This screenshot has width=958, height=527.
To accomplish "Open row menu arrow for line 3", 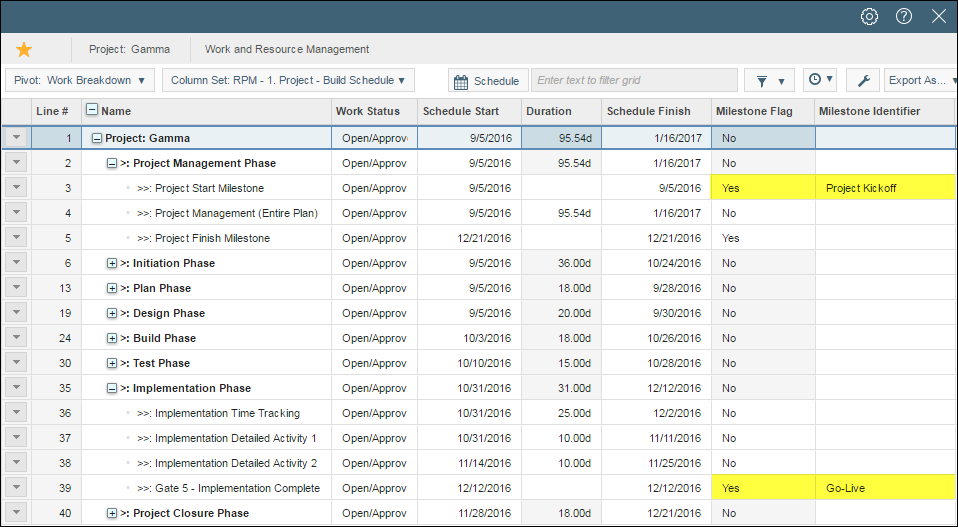I will [x=16, y=187].
